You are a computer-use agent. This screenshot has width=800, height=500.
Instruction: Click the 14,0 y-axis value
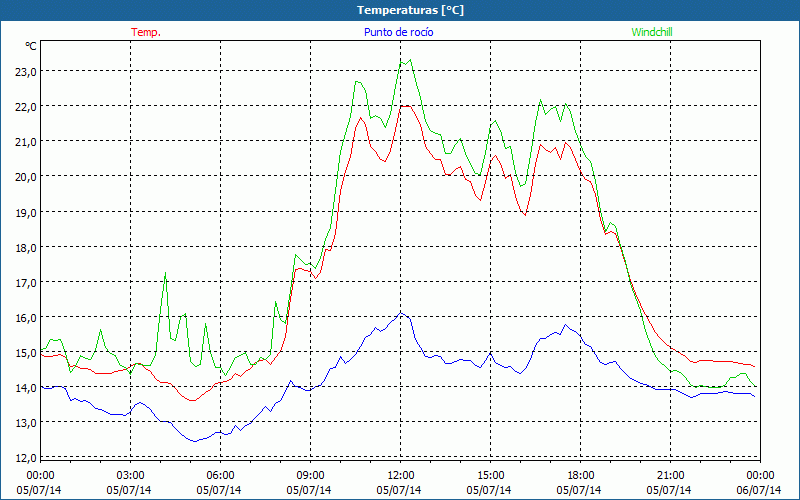pyautogui.click(x=26, y=388)
